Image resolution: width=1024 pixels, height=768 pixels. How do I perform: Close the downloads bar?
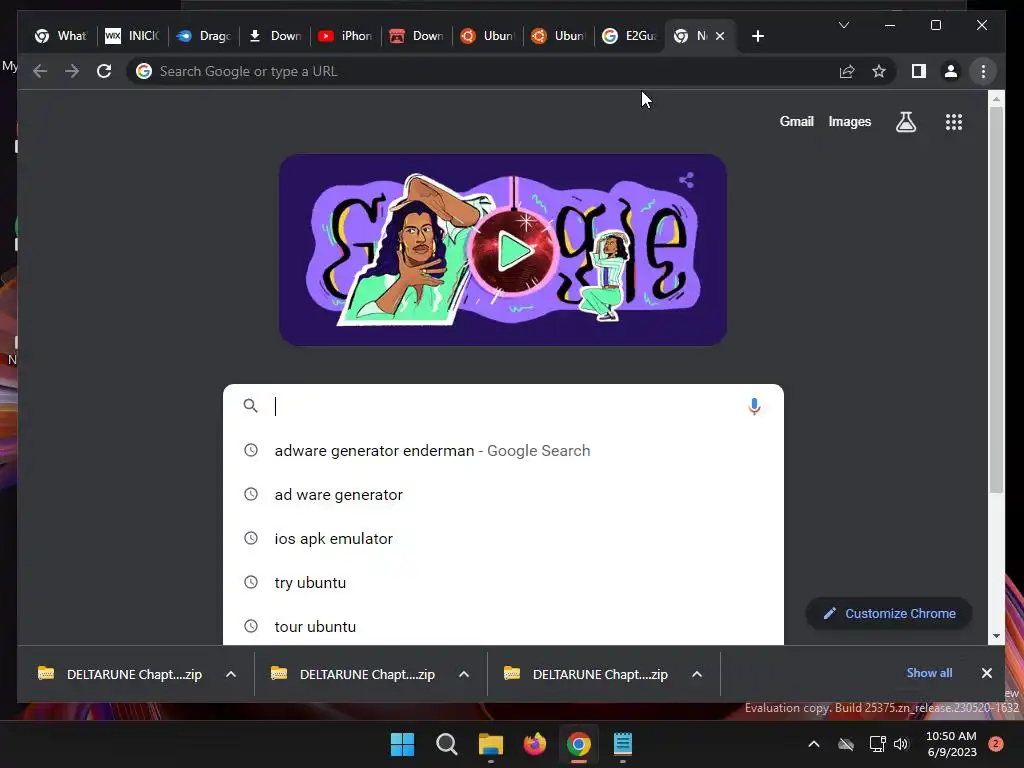click(x=986, y=673)
